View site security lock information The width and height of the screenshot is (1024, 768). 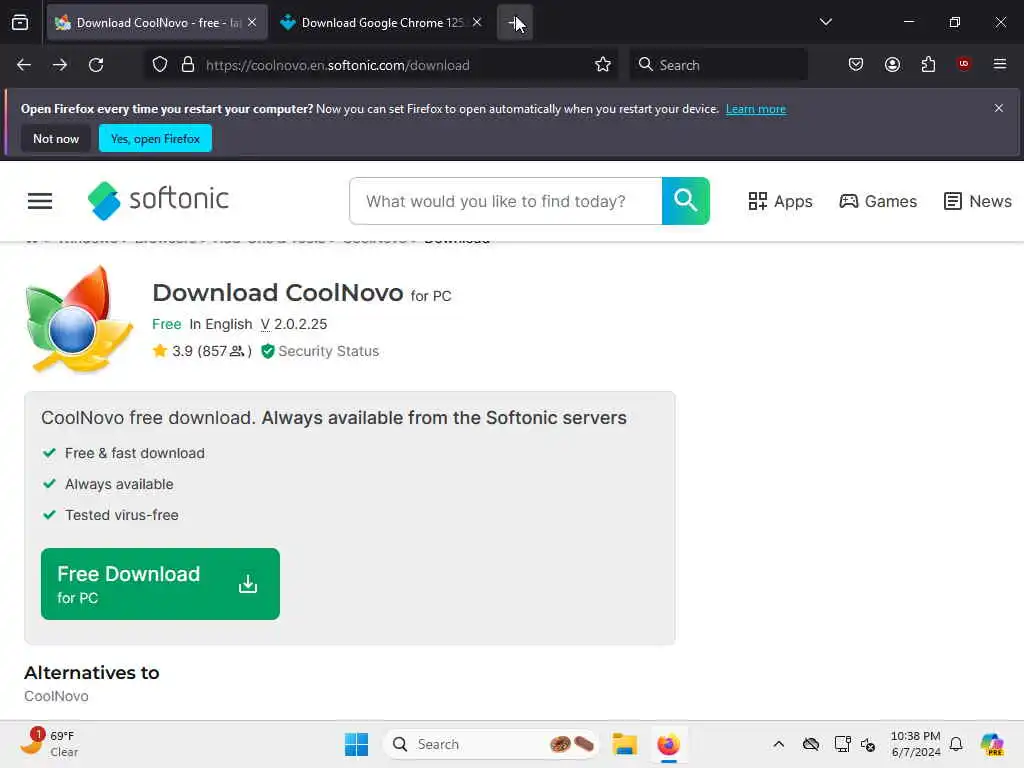[188, 65]
